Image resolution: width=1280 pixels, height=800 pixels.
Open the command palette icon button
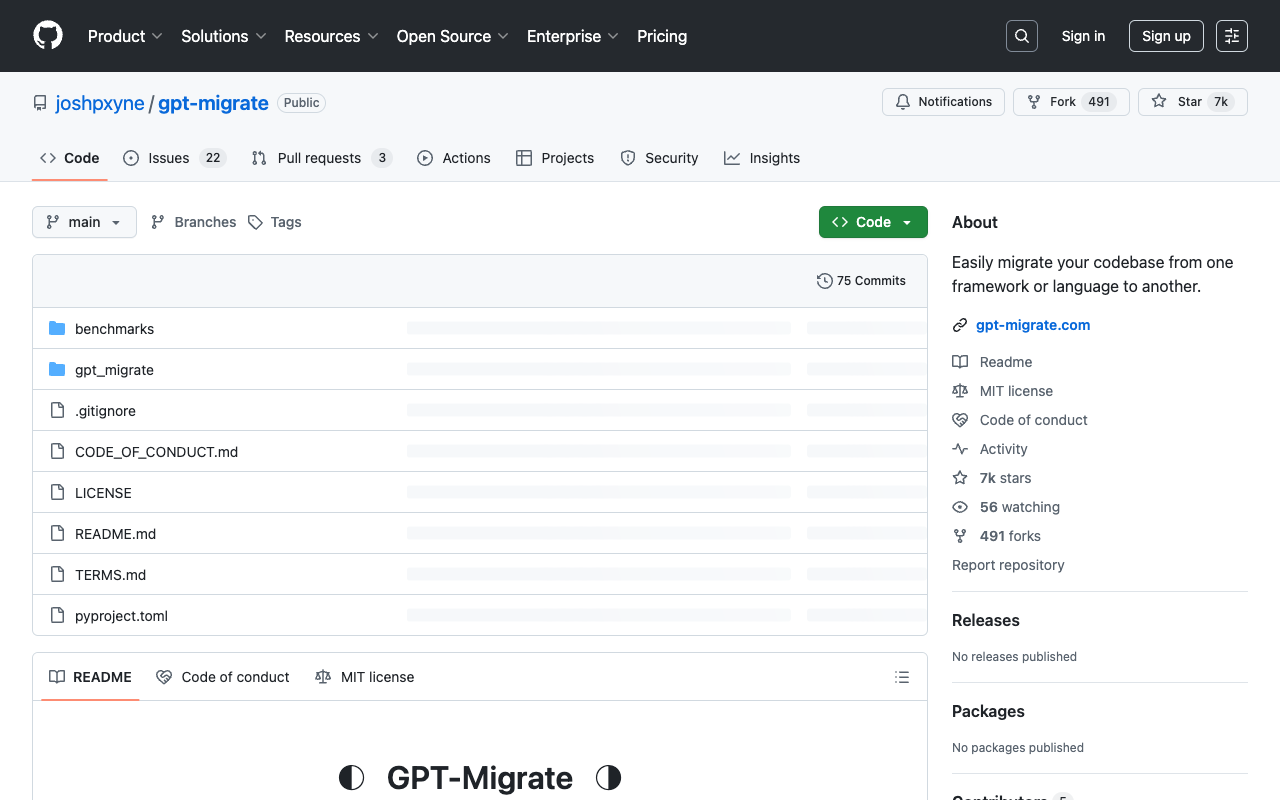1232,36
